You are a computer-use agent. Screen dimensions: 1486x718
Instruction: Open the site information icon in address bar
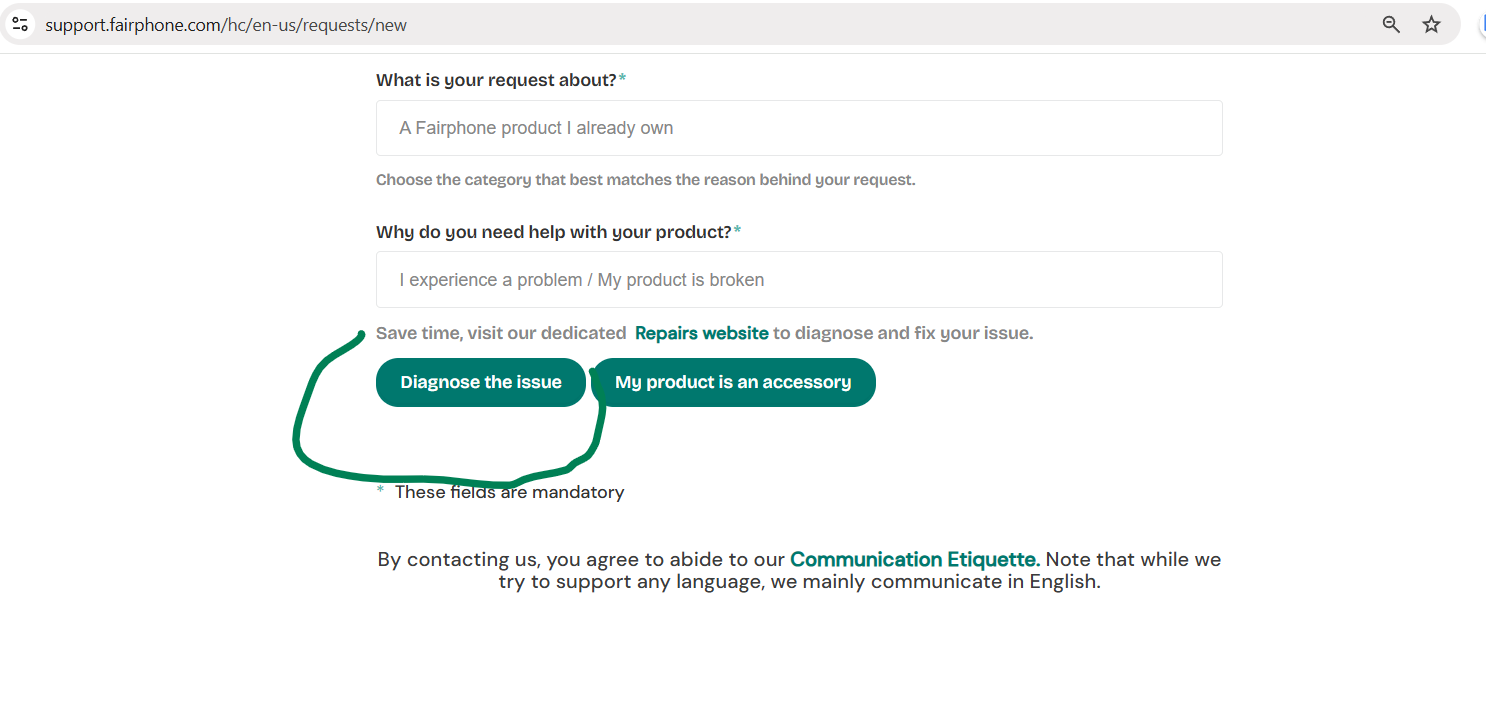click(20, 24)
